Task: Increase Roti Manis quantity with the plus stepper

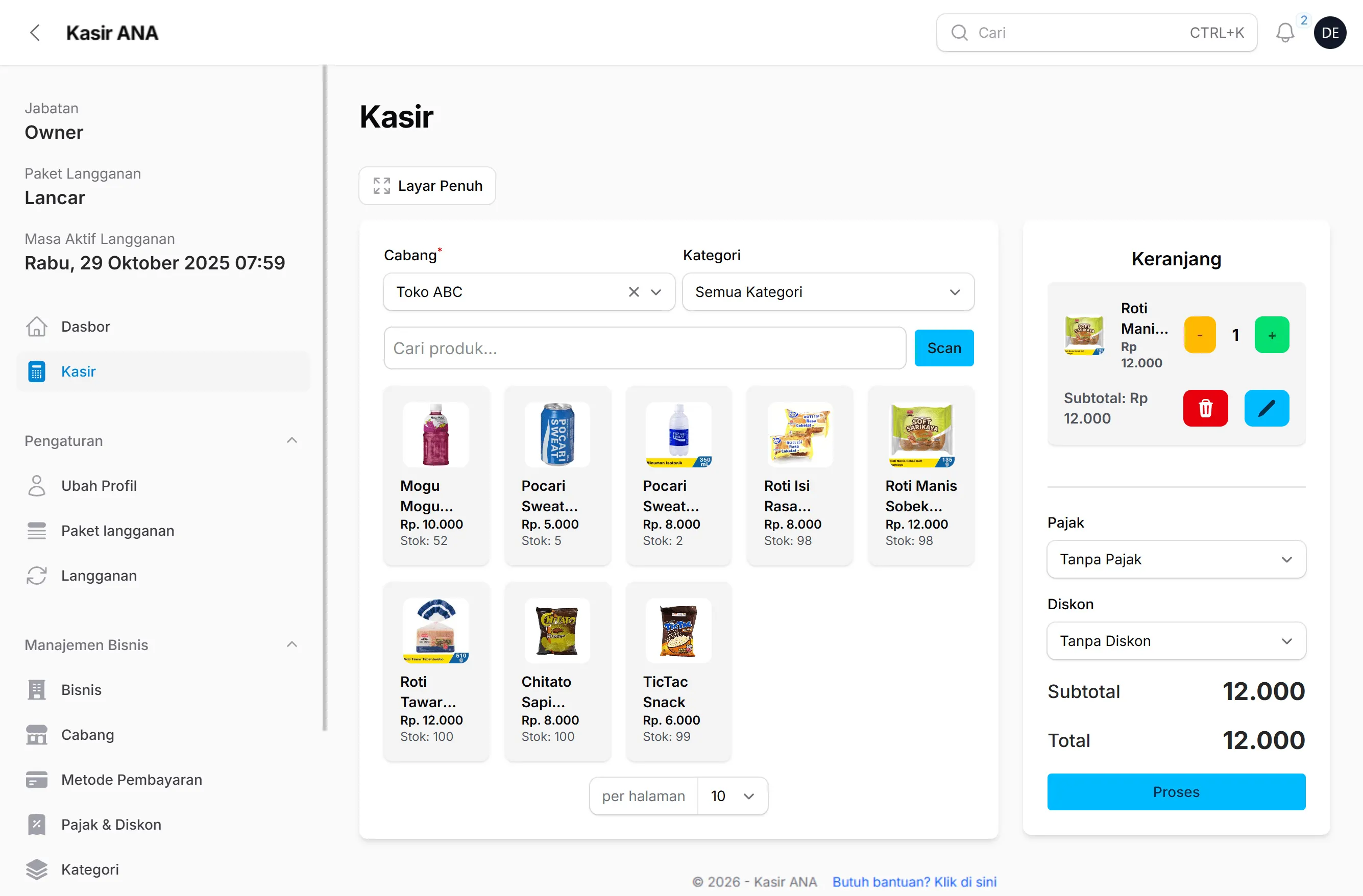Action: (1272, 334)
